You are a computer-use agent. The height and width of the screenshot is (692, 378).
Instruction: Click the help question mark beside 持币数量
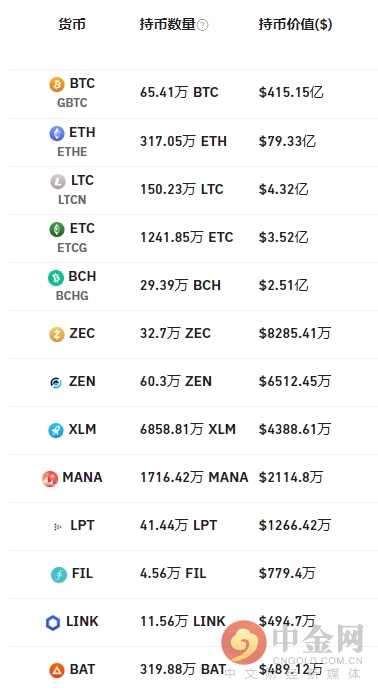202,25
